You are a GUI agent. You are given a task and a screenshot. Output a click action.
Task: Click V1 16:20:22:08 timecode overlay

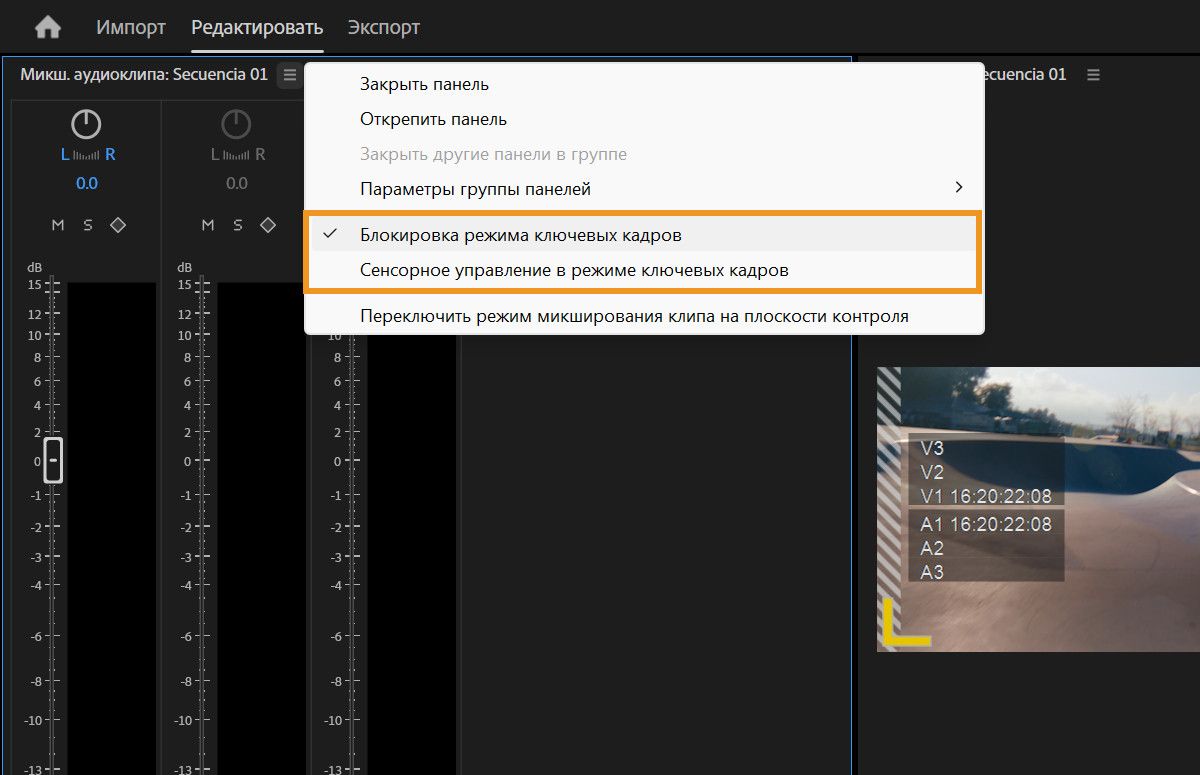pos(986,496)
